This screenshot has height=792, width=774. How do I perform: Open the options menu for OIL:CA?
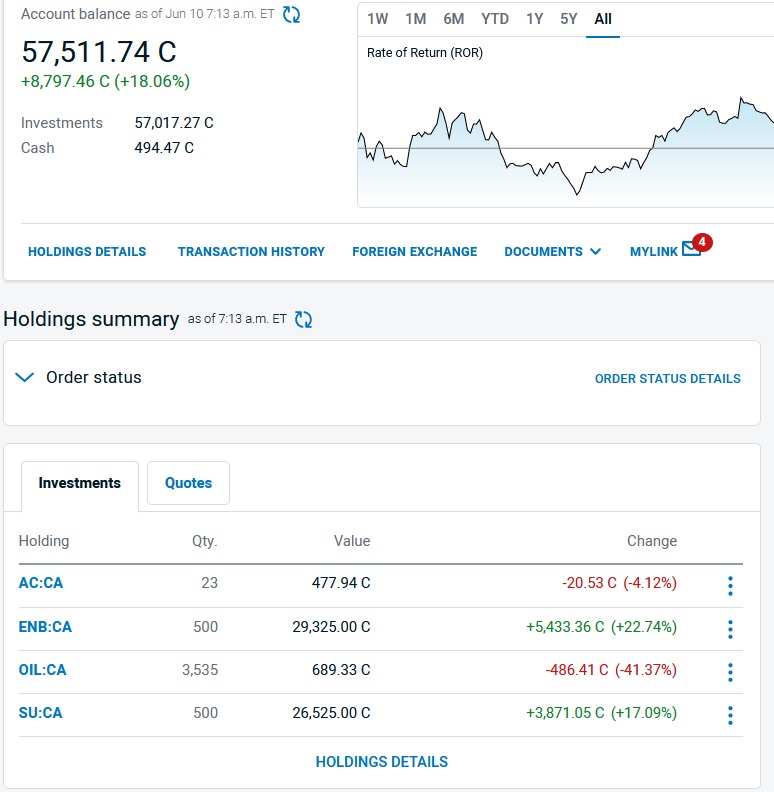point(730,672)
